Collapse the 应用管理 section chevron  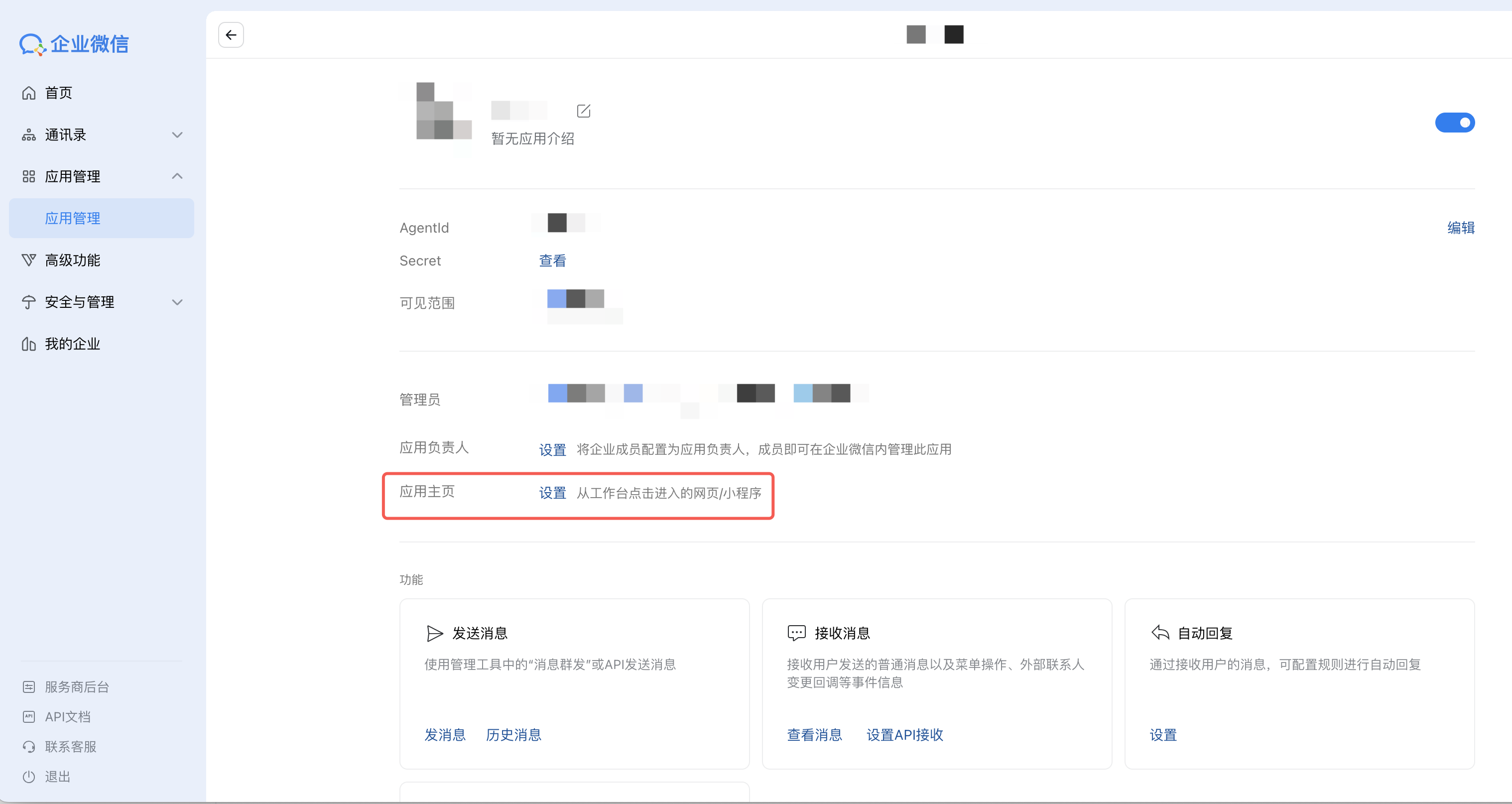[x=177, y=176]
